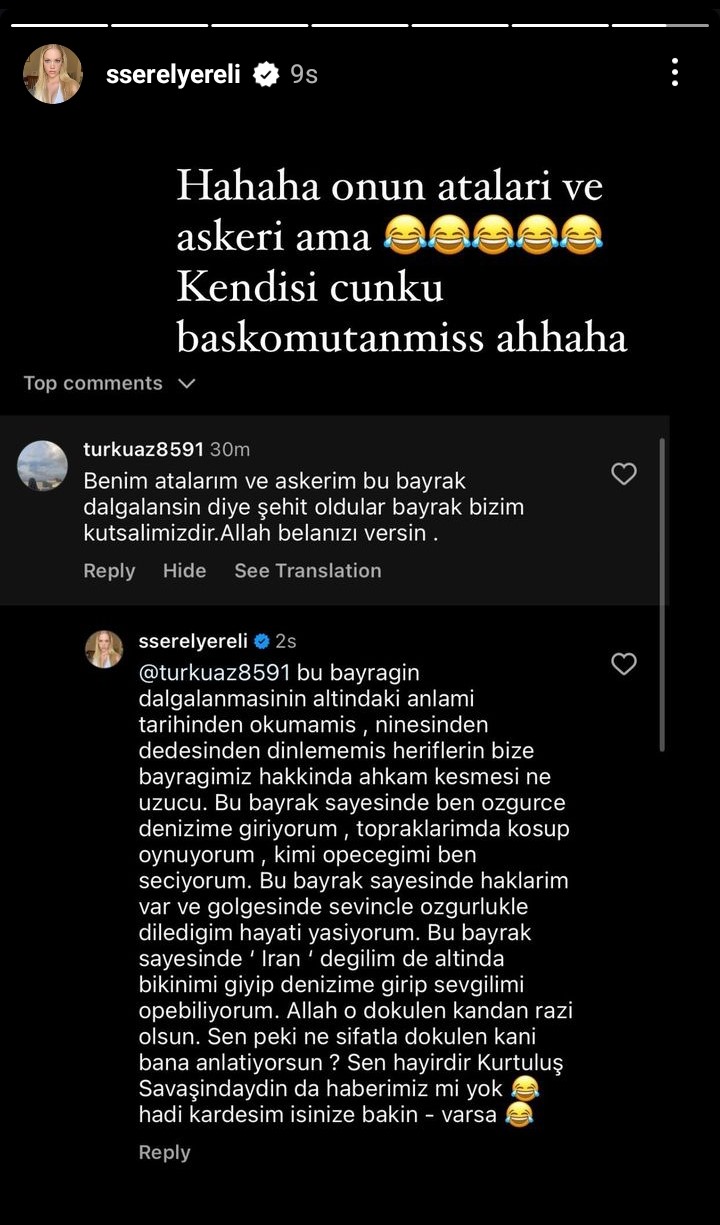Screen dimensions: 720x1225
Task: Hide the comment from turkuaz8591
Action: 184,570
